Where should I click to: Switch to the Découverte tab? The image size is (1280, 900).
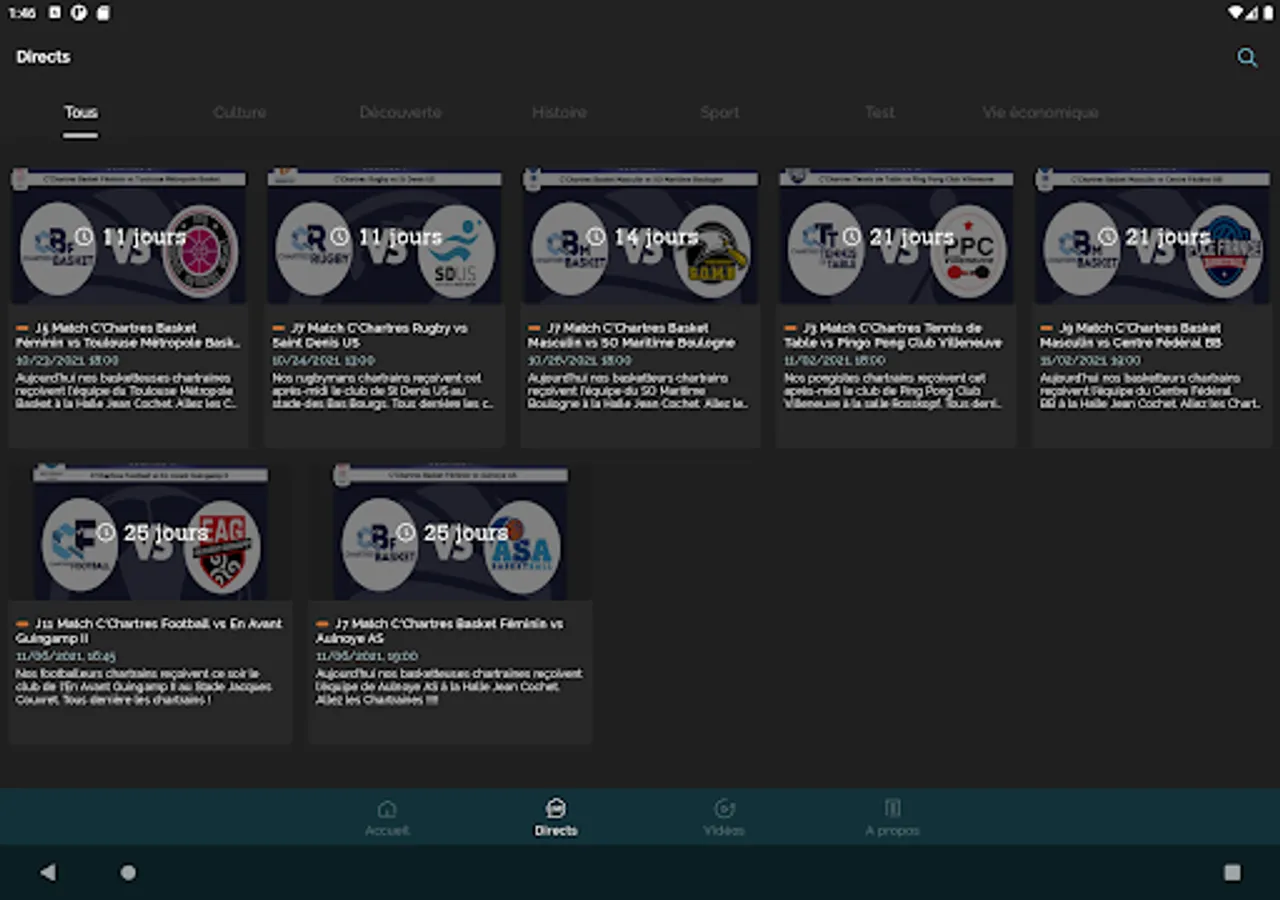pos(400,112)
